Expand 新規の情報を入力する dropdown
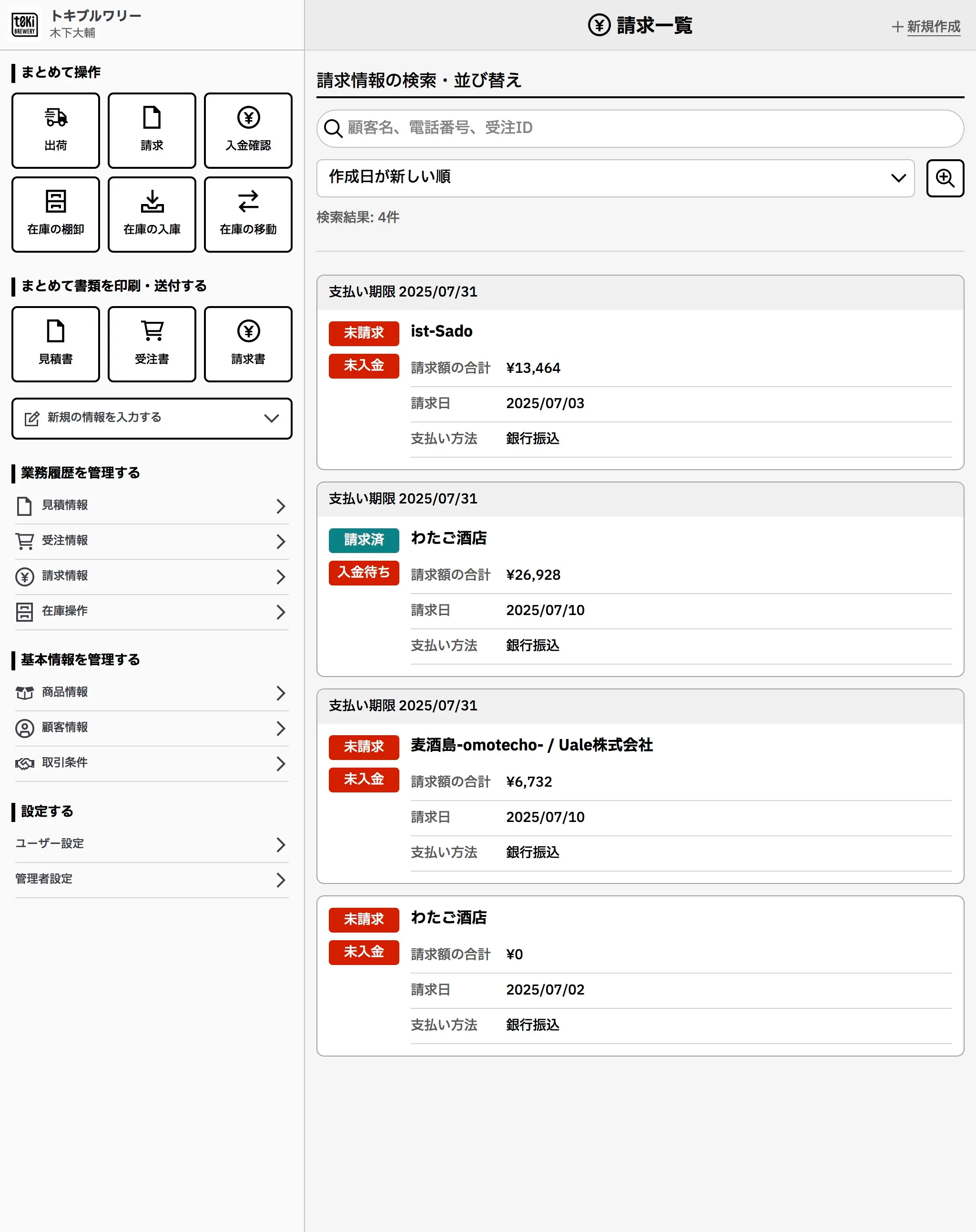The width and height of the screenshot is (976, 1232). click(x=152, y=418)
